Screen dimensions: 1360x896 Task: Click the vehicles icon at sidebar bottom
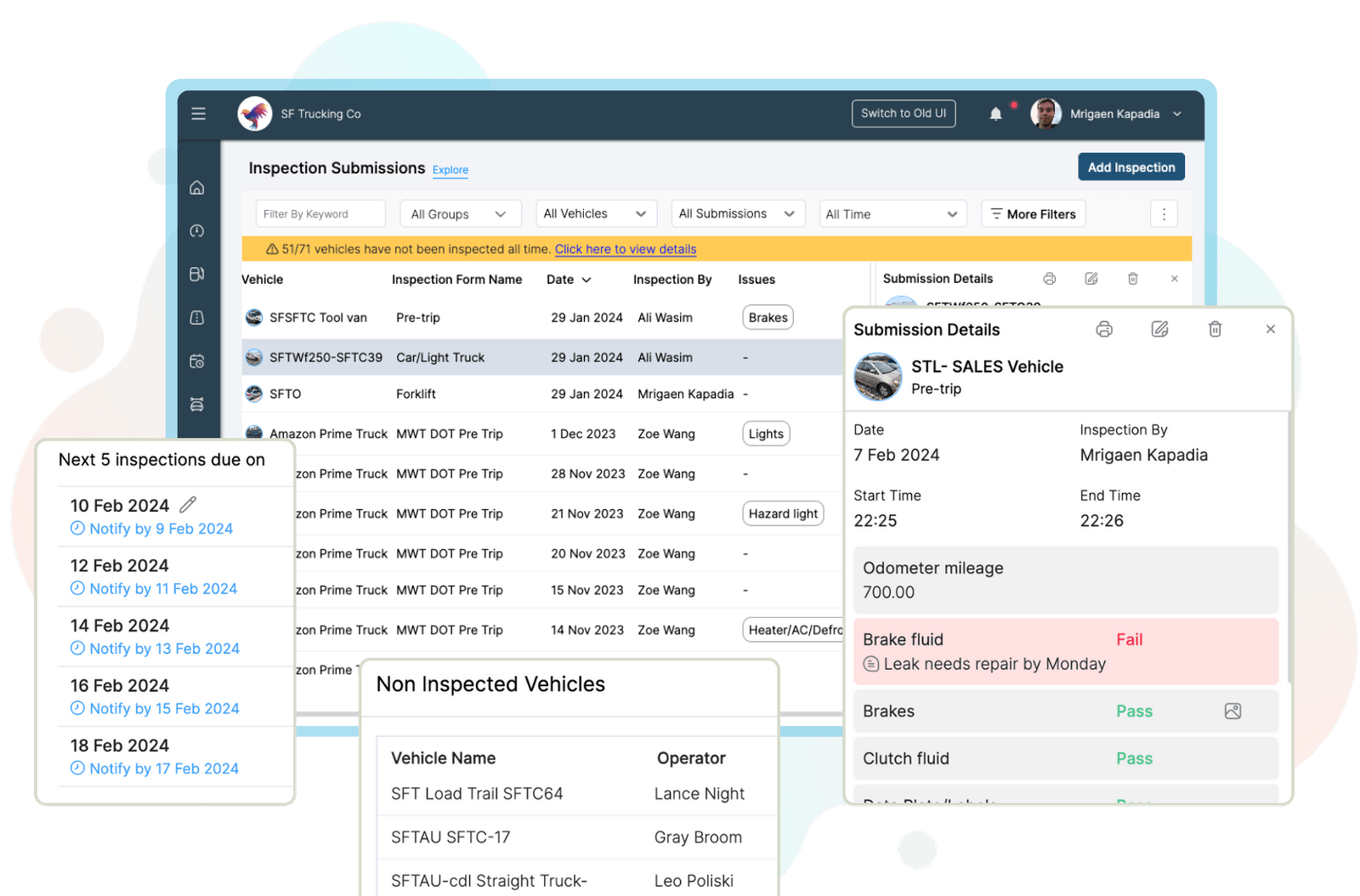197,404
